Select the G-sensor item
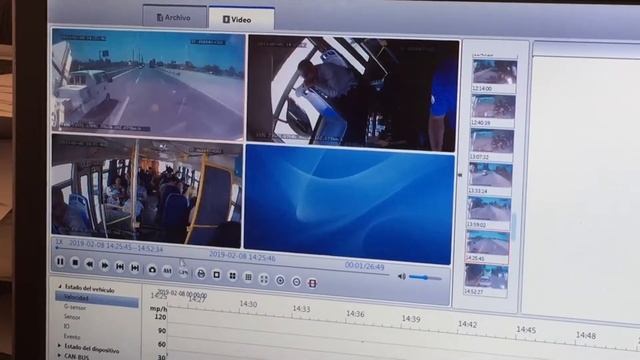 (75, 307)
